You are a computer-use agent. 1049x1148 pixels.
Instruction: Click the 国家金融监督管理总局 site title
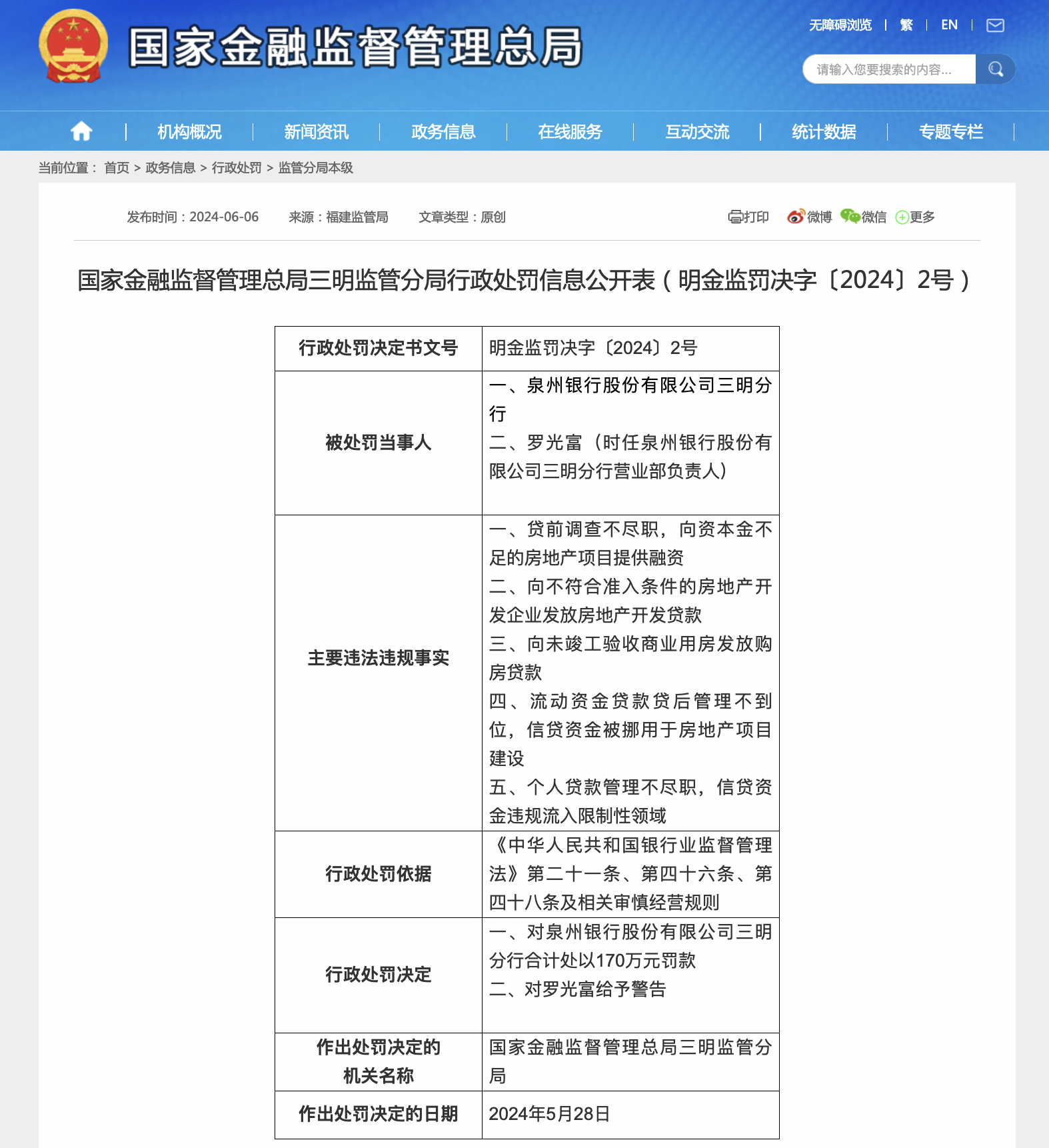pos(355,47)
